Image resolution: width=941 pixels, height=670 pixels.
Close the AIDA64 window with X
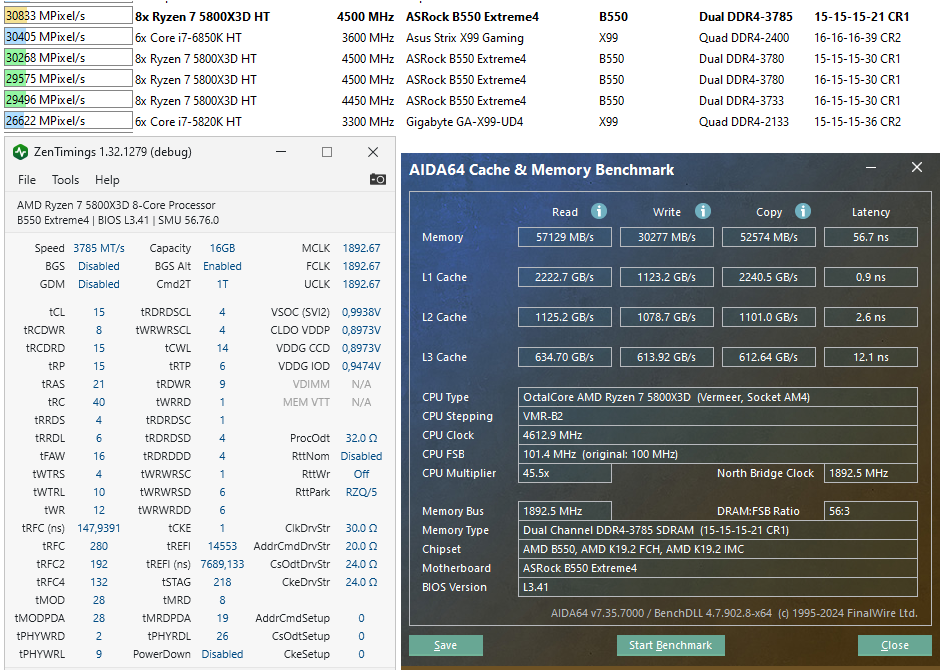[916, 168]
